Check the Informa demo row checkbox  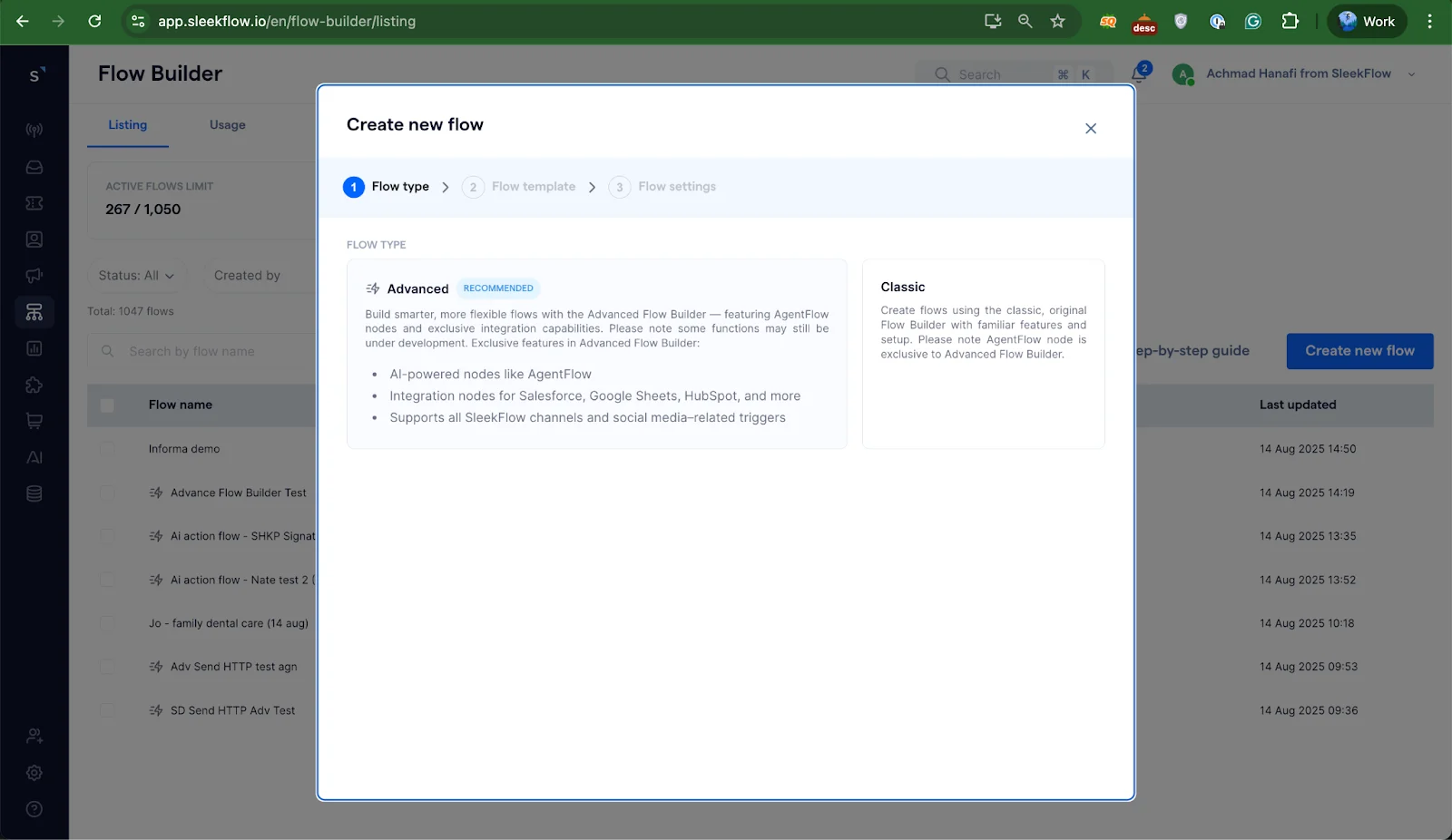[x=107, y=449]
